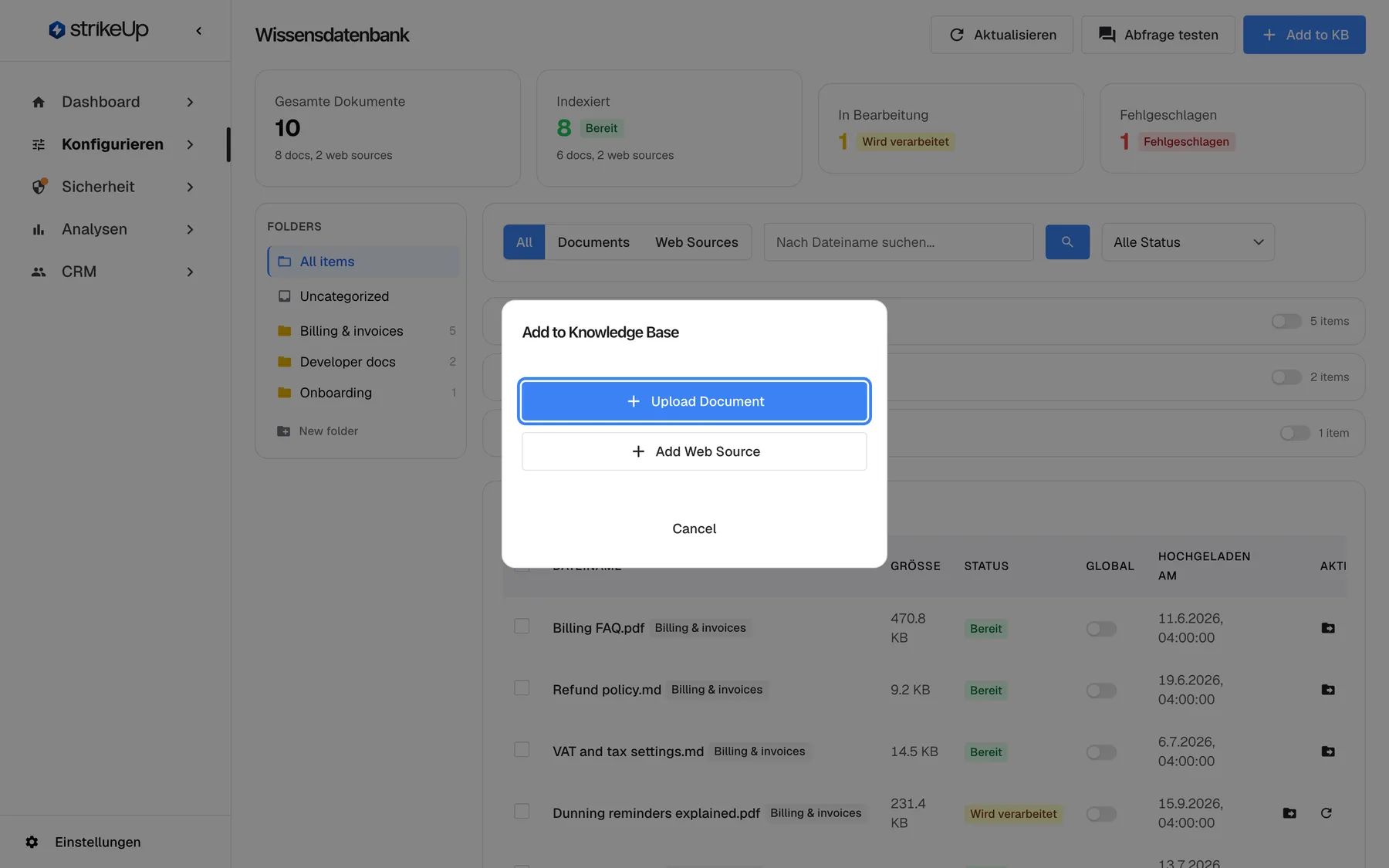This screenshot has height=868, width=1389.
Task: Open the Onboarding folder
Action: [363, 393]
